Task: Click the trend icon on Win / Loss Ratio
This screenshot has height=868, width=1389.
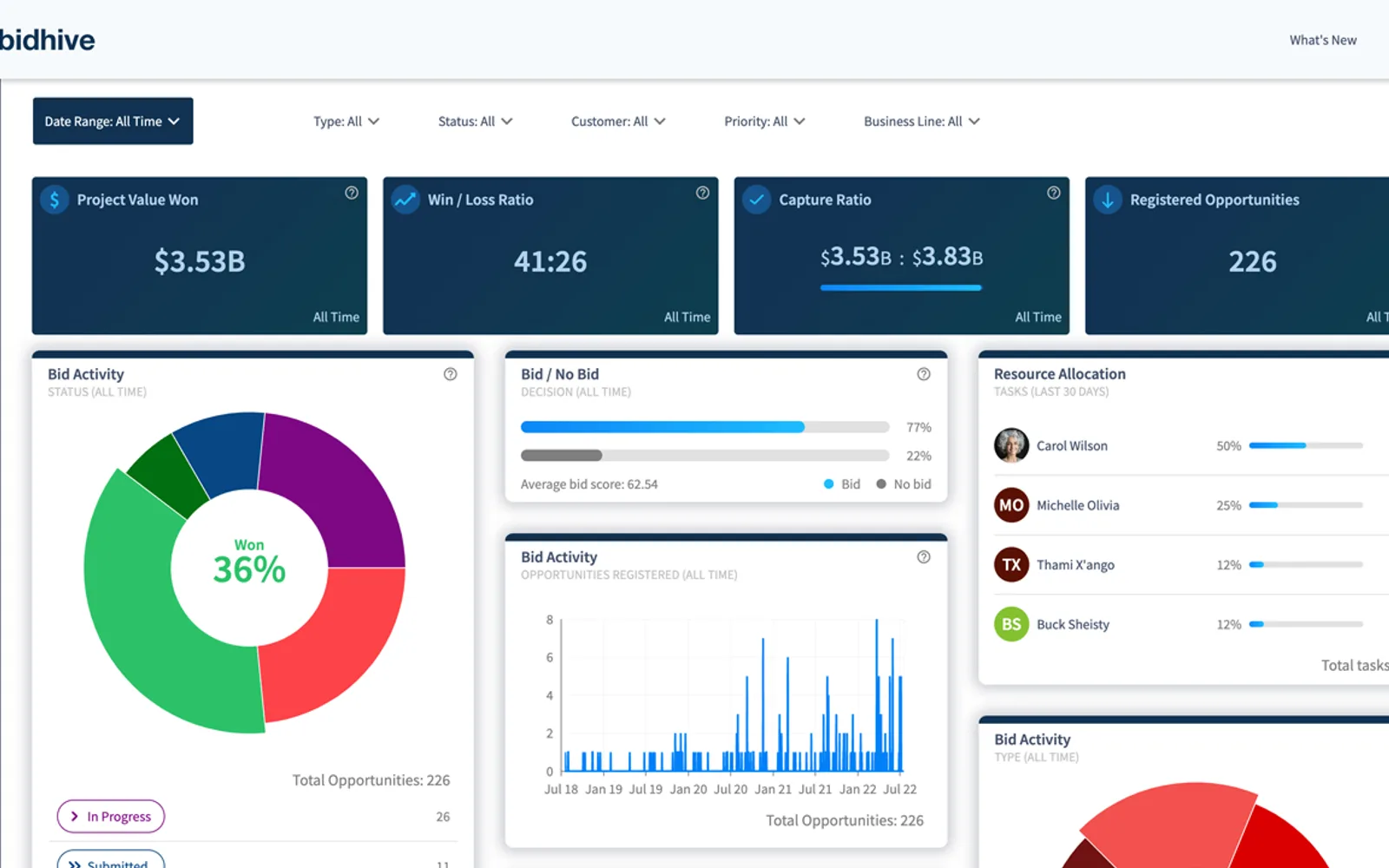Action: point(405,200)
